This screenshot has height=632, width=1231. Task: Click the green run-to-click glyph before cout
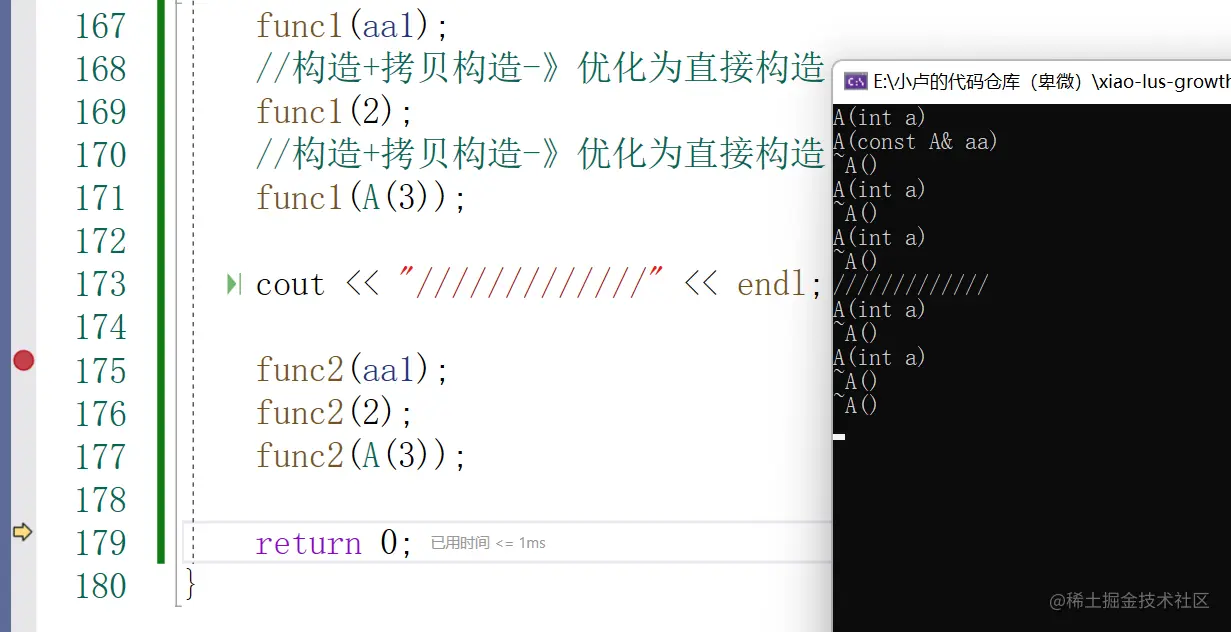point(234,285)
